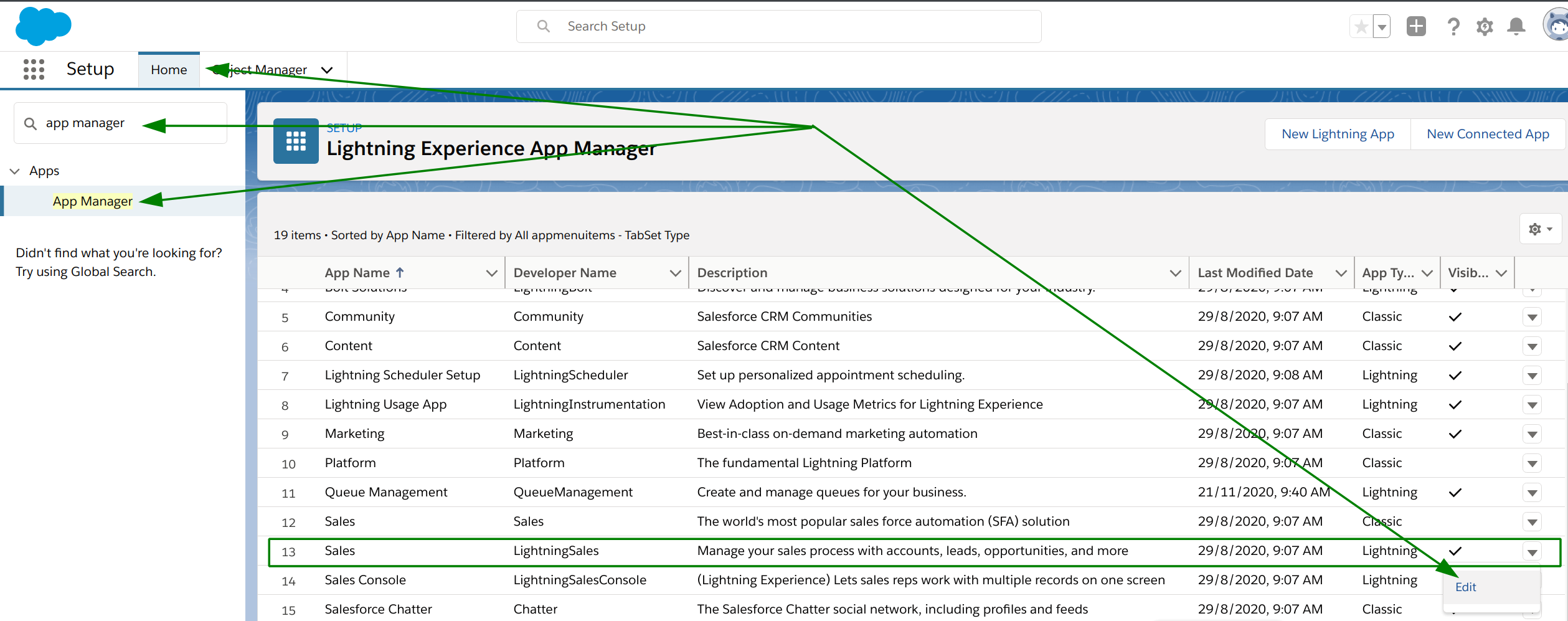Open the setup gear icon in header
The width and height of the screenshot is (1568, 621).
[x=1485, y=26]
